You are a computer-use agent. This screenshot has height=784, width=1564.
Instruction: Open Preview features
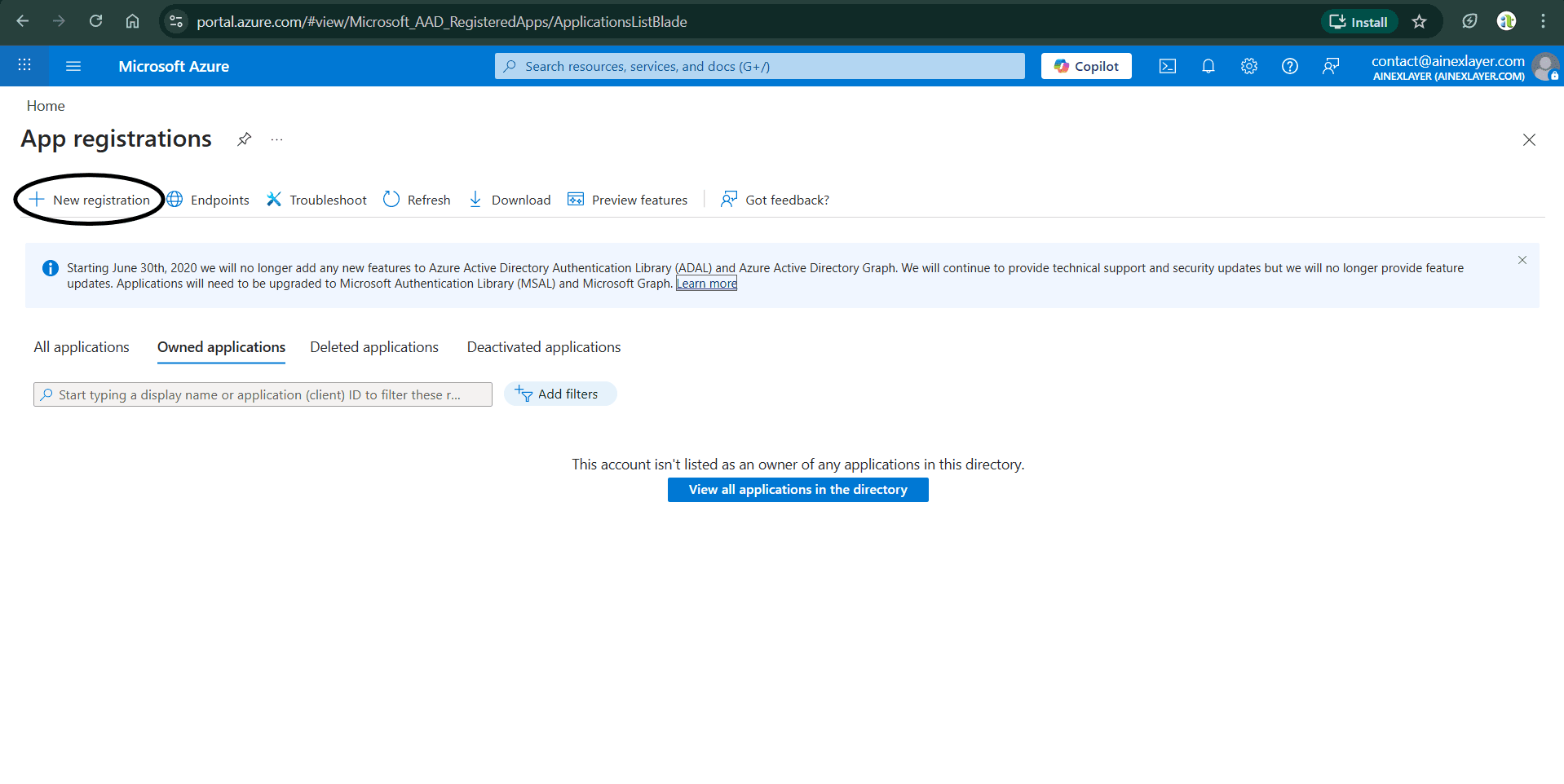tap(627, 200)
